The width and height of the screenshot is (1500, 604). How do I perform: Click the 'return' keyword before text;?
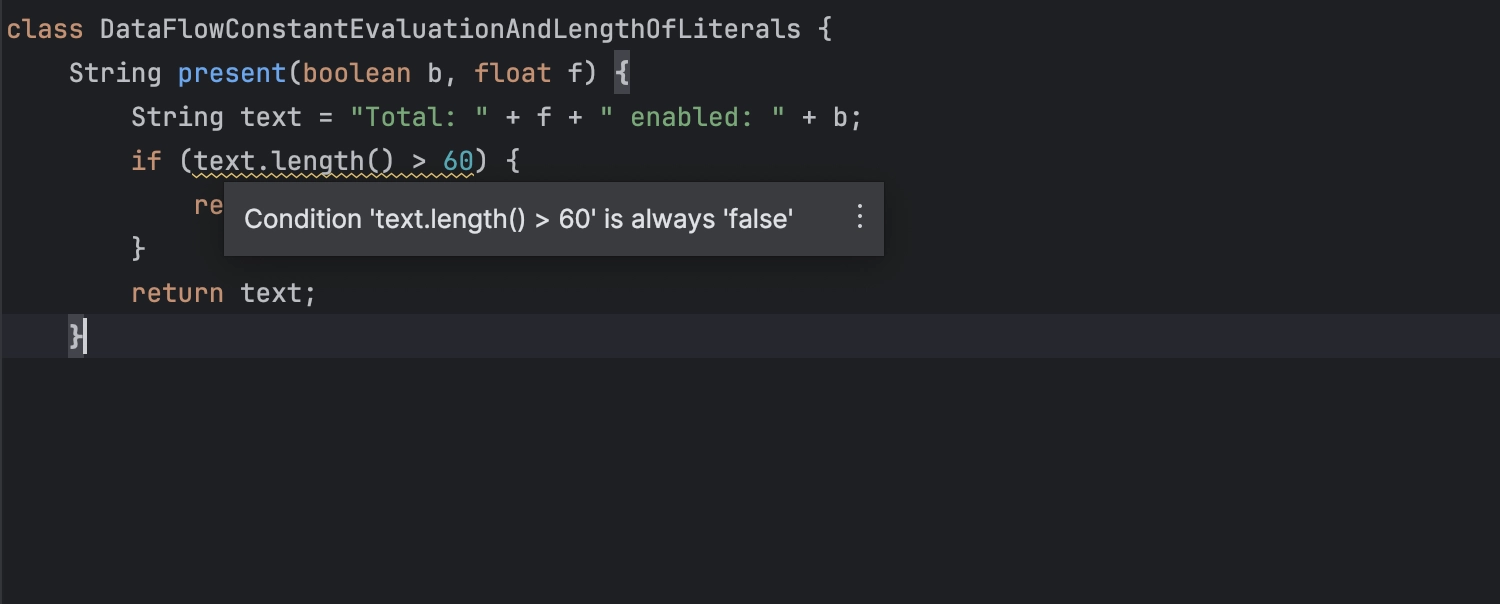tap(177, 293)
